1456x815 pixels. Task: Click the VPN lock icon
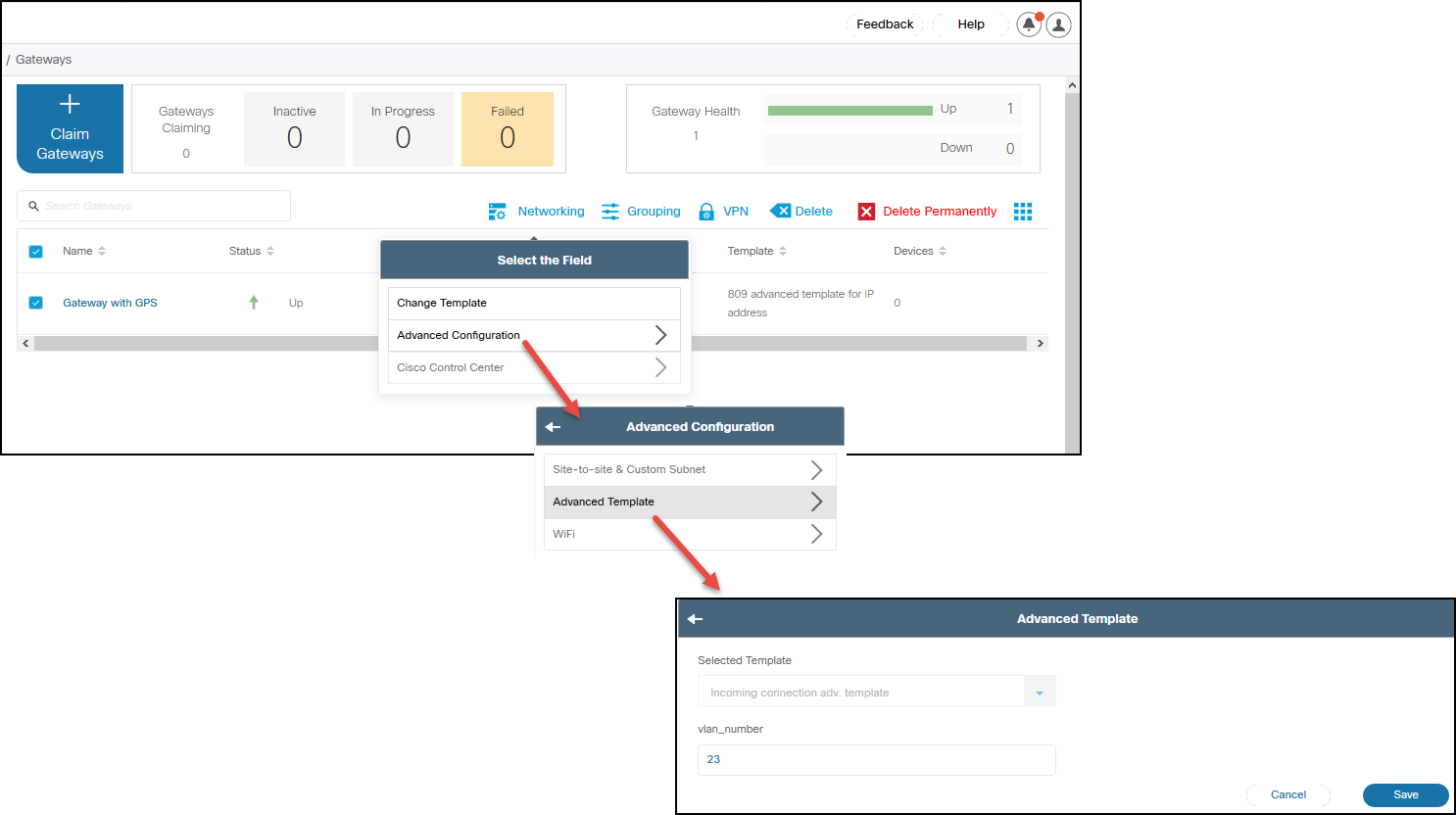(x=706, y=212)
